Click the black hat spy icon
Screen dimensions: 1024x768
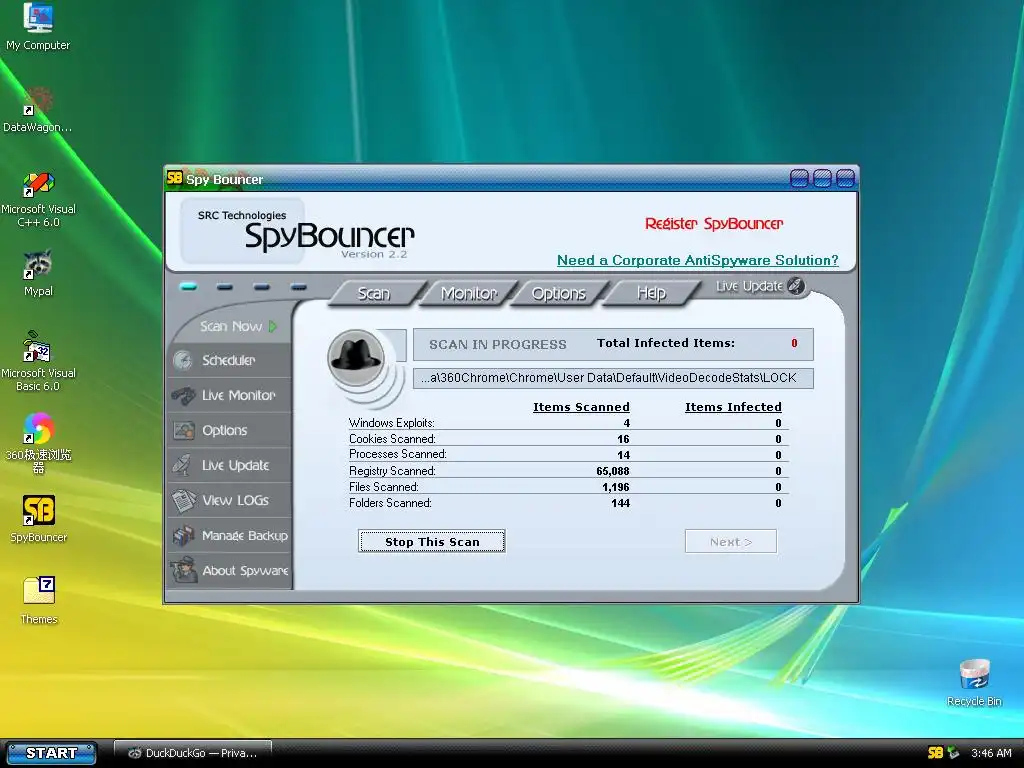click(356, 357)
